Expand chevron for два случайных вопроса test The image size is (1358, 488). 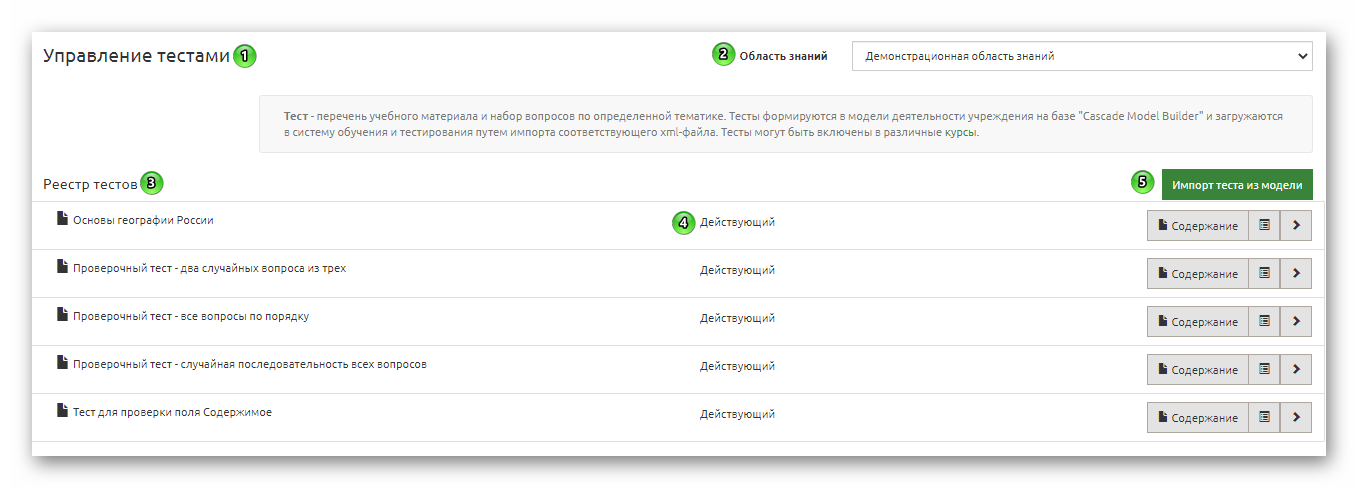coord(1296,274)
